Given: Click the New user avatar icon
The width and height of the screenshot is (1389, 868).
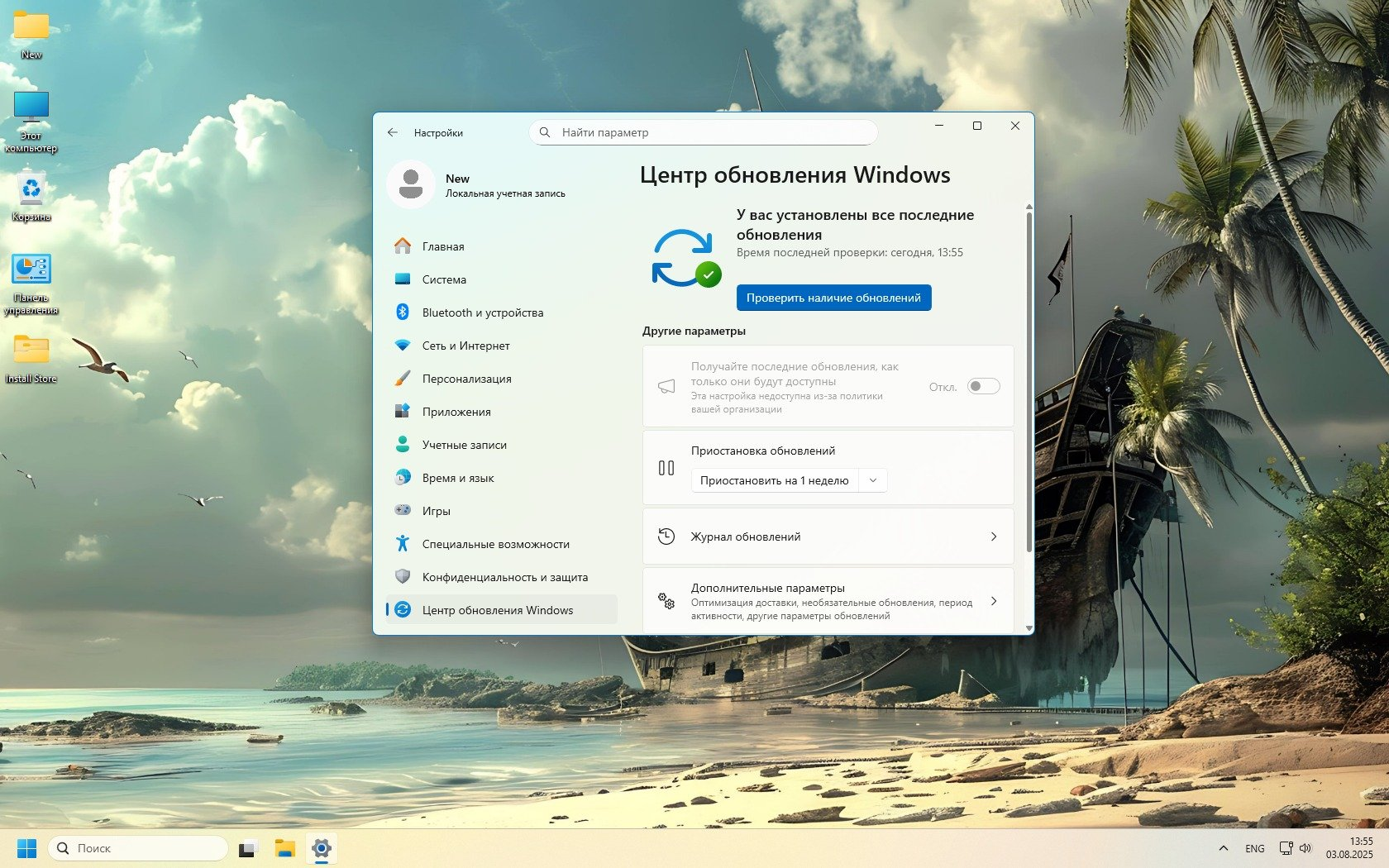Looking at the screenshot, I should (411, 184).
